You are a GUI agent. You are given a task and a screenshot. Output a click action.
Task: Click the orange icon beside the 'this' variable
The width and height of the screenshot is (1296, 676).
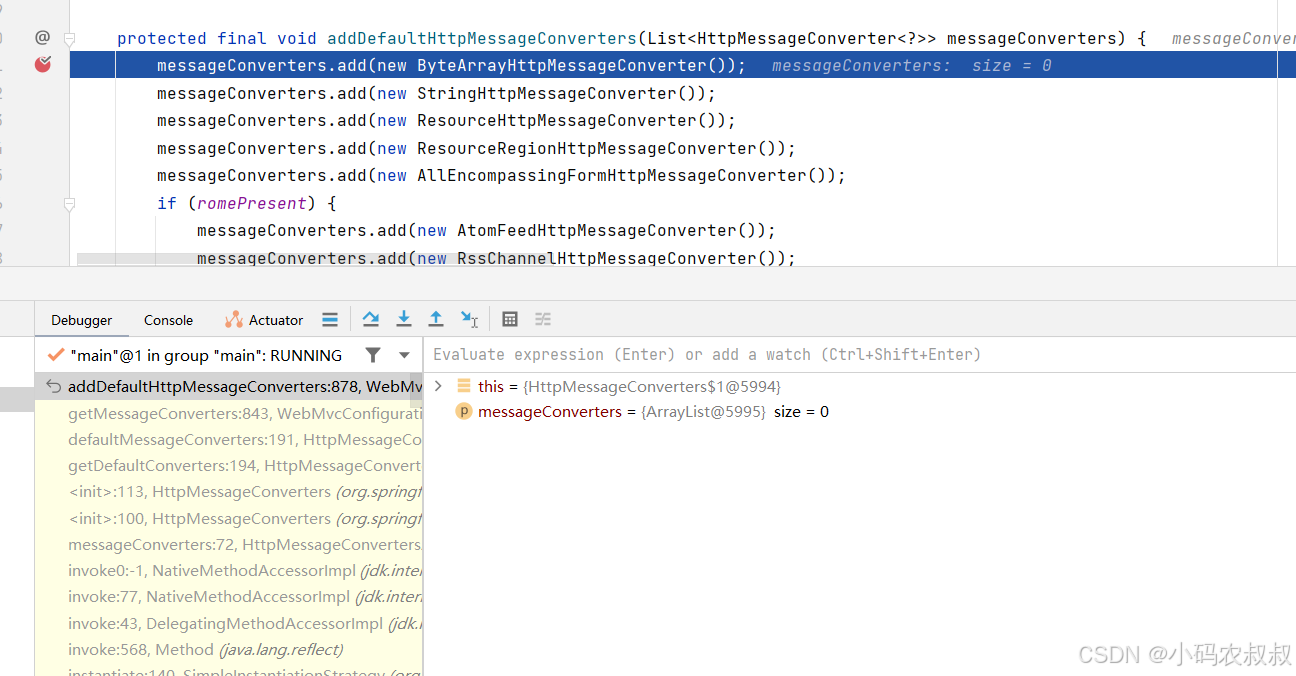point(464,386)
